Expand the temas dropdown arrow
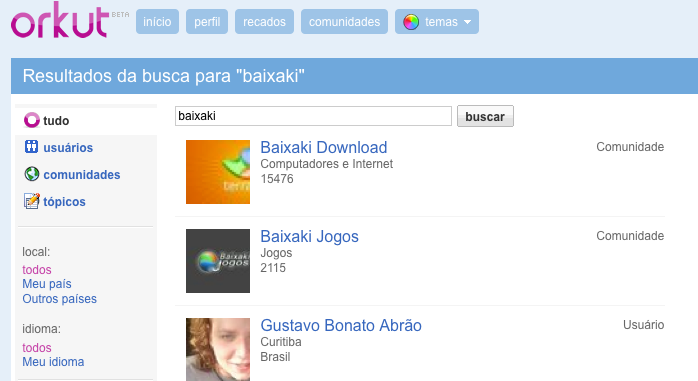 [467, 22]
